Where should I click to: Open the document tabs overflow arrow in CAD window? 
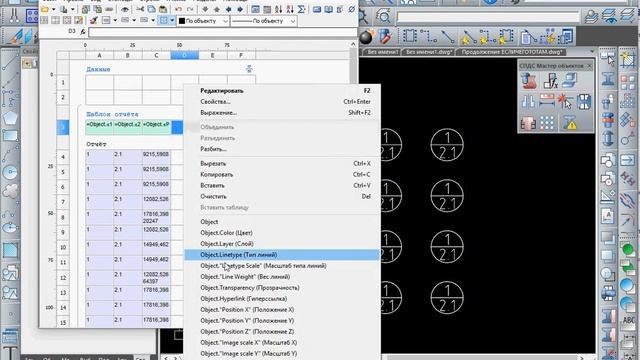[x=592, y=51]
